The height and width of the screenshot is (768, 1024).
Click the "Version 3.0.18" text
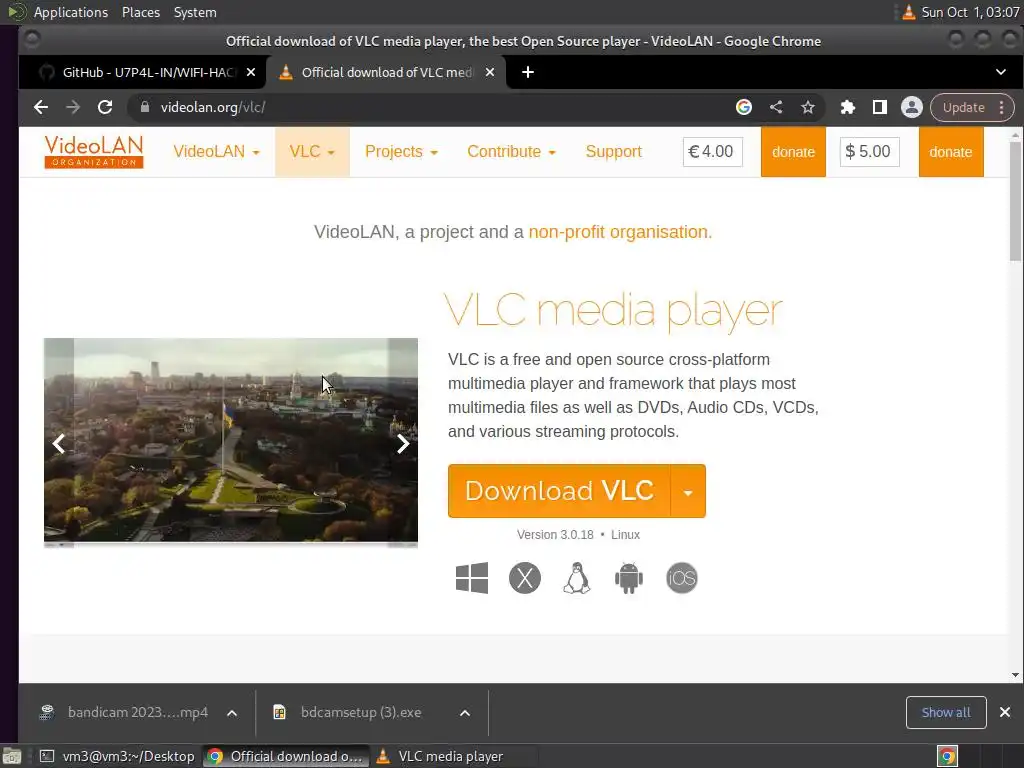pyautogui.click(x=555, y=535)
